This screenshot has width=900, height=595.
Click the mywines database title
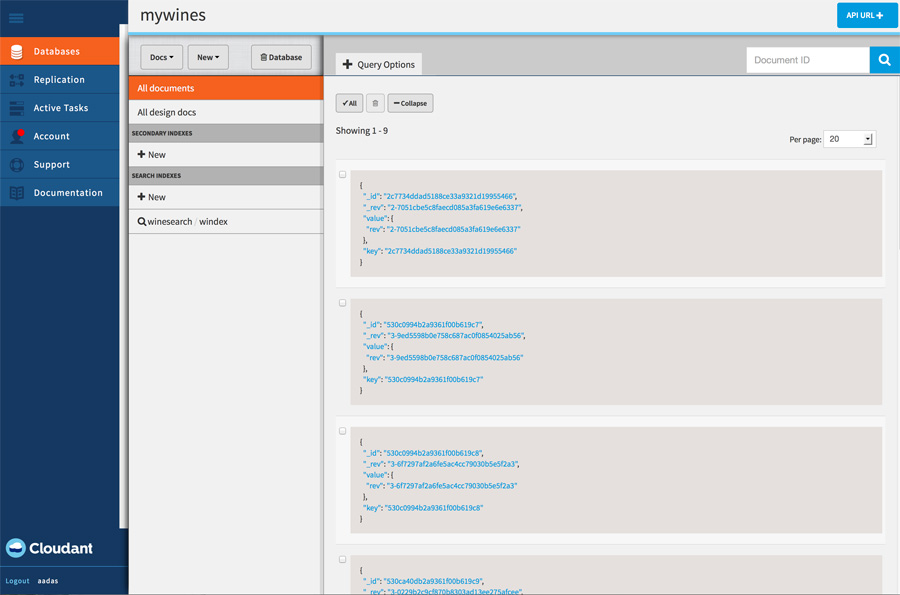point(173,15)
